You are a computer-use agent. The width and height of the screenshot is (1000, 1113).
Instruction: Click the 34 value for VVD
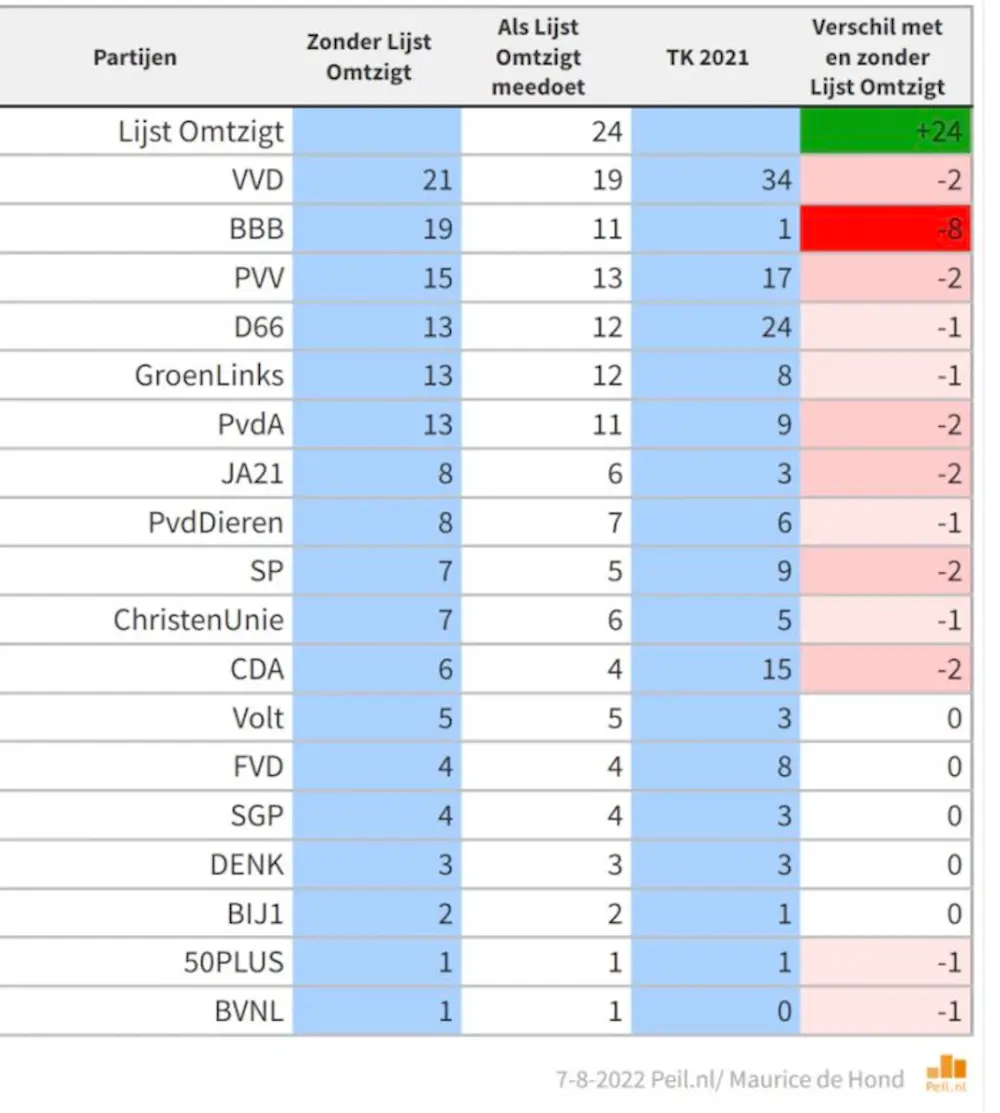coord(776,180)
